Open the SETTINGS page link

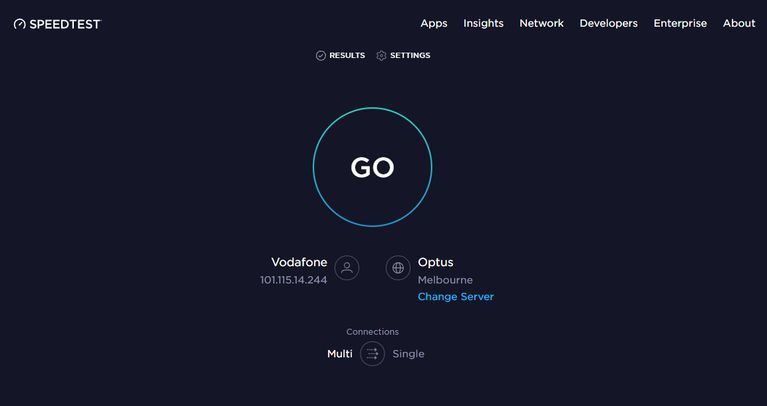410,56
